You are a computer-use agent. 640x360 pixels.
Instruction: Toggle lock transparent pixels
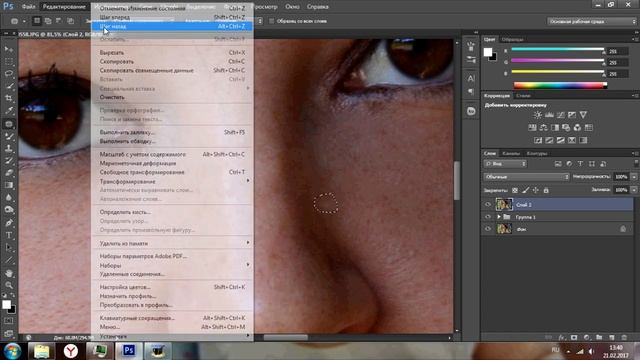[x=515, y=190]
